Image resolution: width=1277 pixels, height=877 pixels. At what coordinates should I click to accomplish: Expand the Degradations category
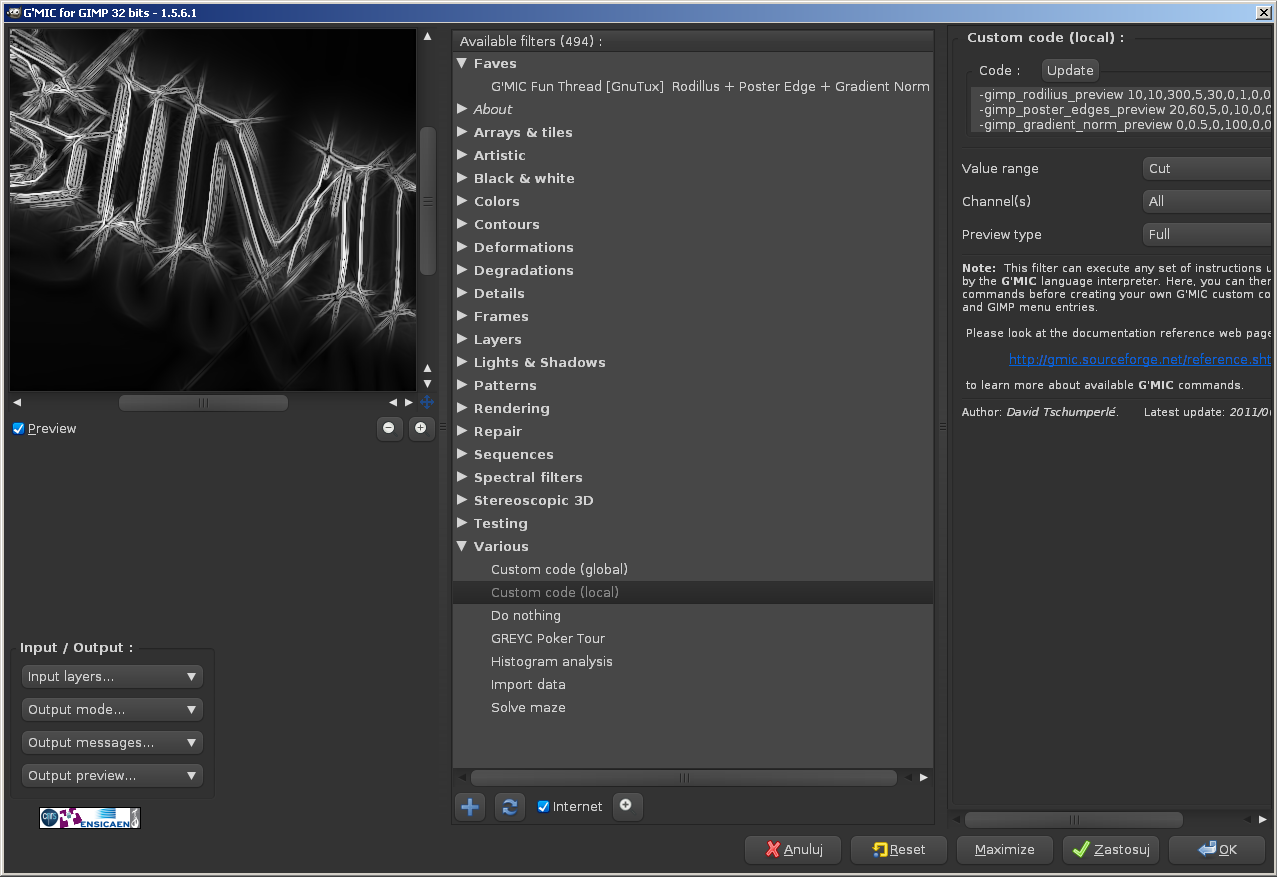(462, 270)
